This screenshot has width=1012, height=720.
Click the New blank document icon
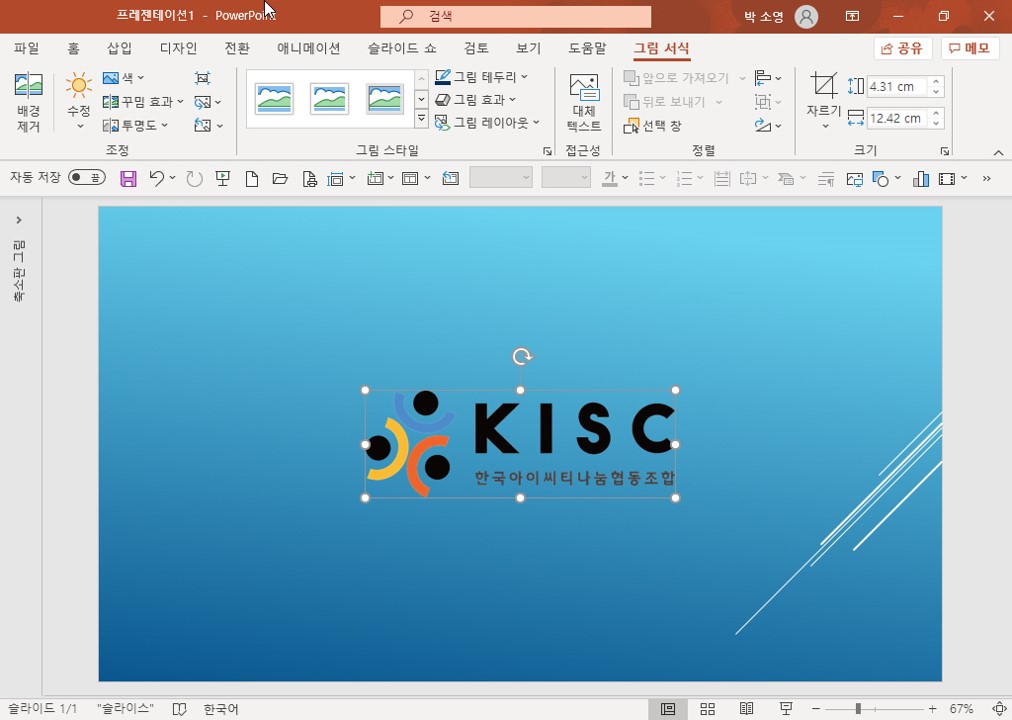click(x=252, y=179)
